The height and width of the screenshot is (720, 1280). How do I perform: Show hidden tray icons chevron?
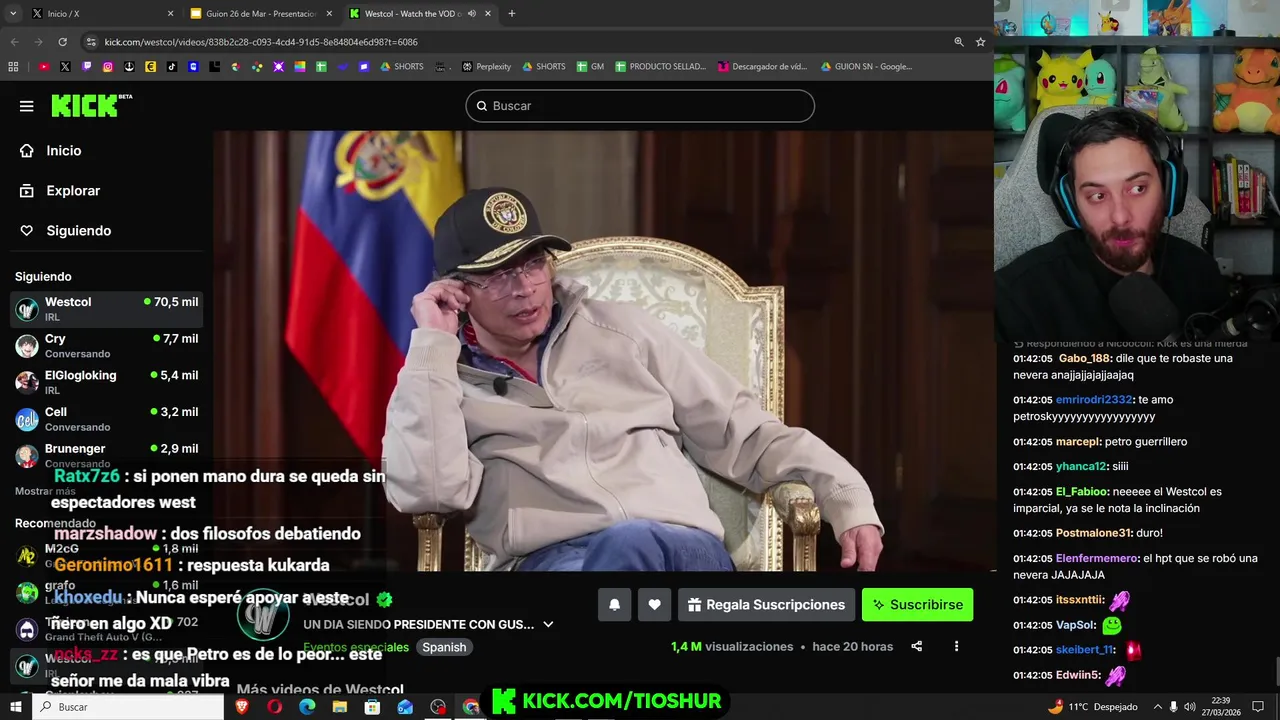[x=1157, y=707]
